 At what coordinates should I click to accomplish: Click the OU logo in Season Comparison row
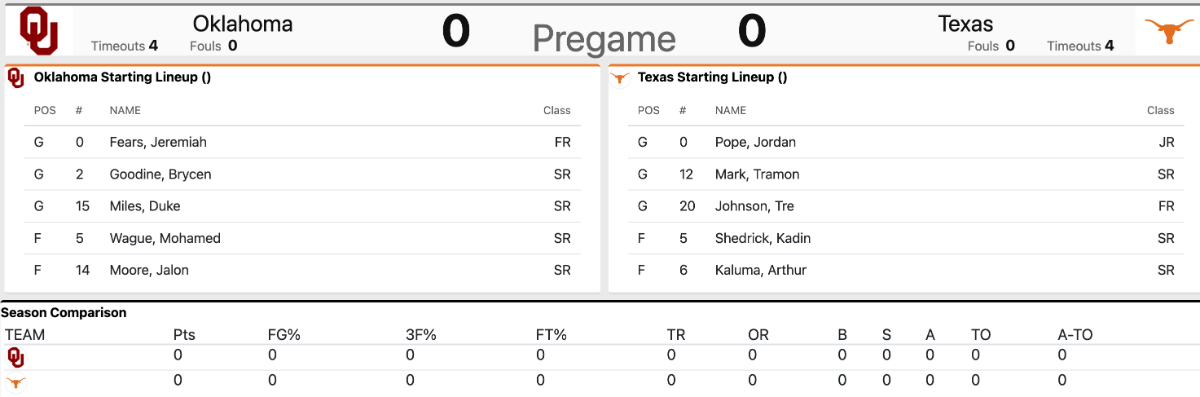coord(15,356)
